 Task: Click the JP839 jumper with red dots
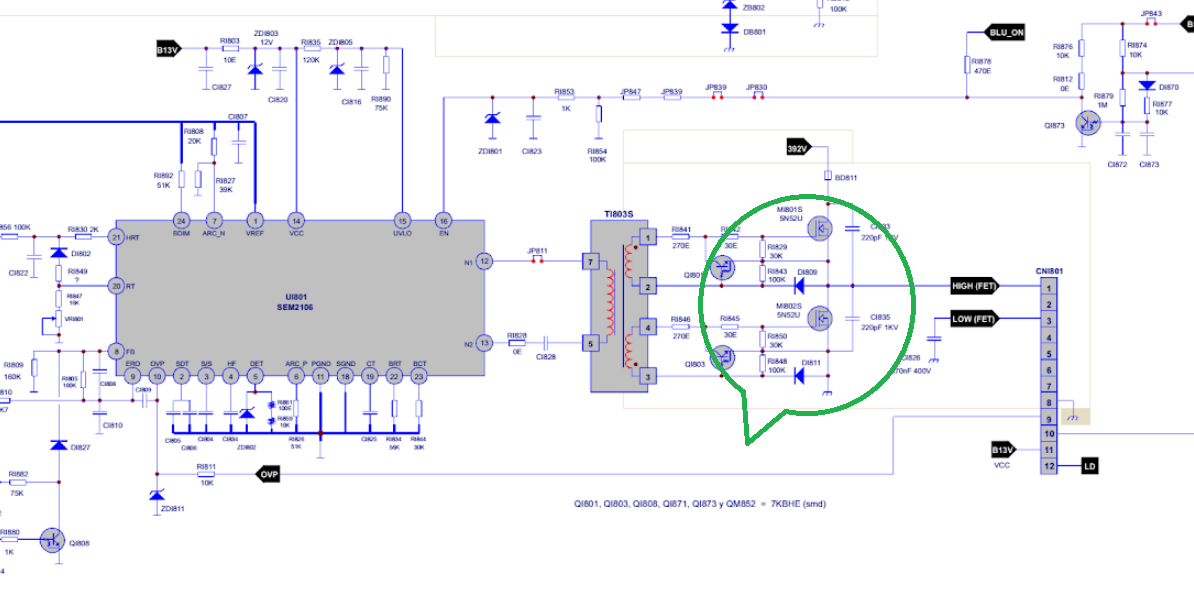tap(717, 96)
